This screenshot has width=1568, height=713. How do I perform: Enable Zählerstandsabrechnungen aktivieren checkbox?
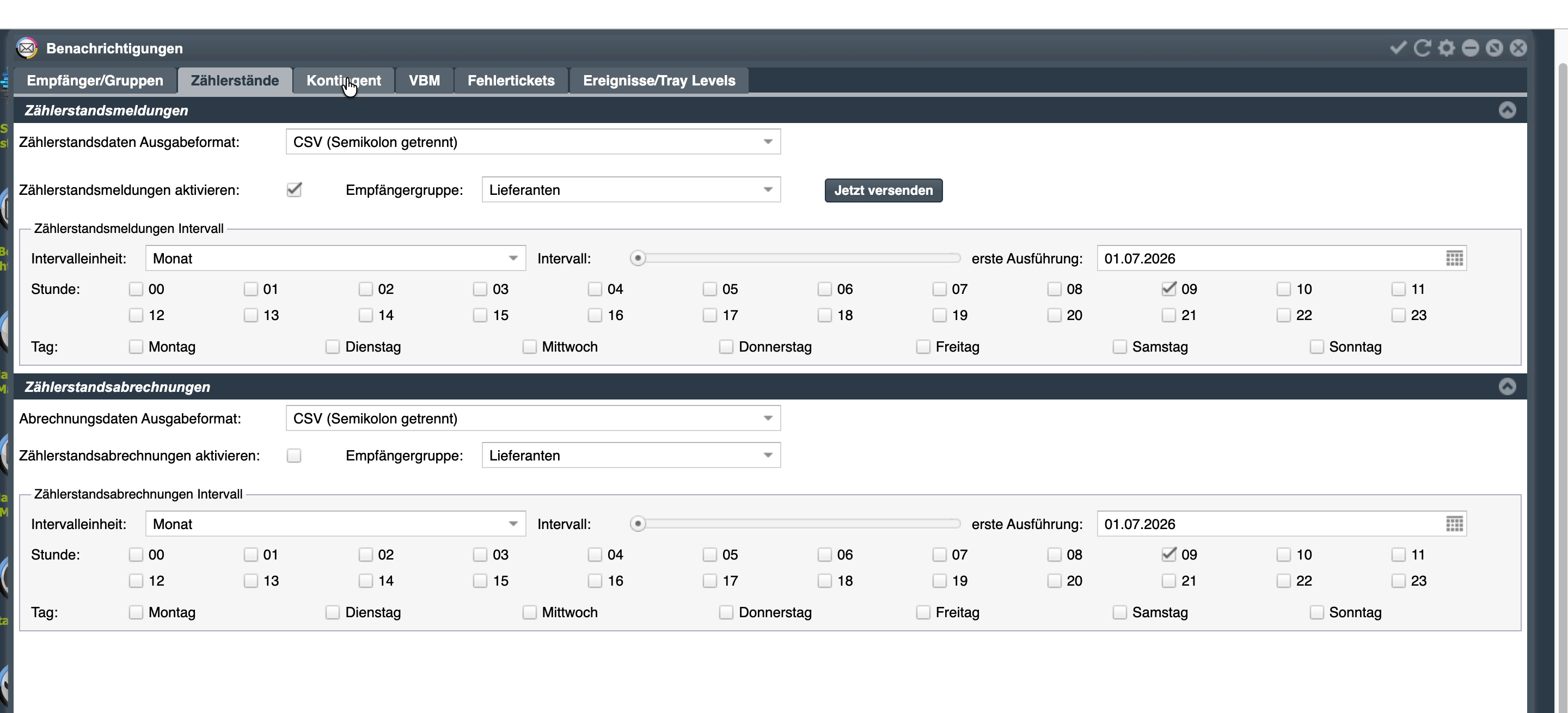(294, 456)
